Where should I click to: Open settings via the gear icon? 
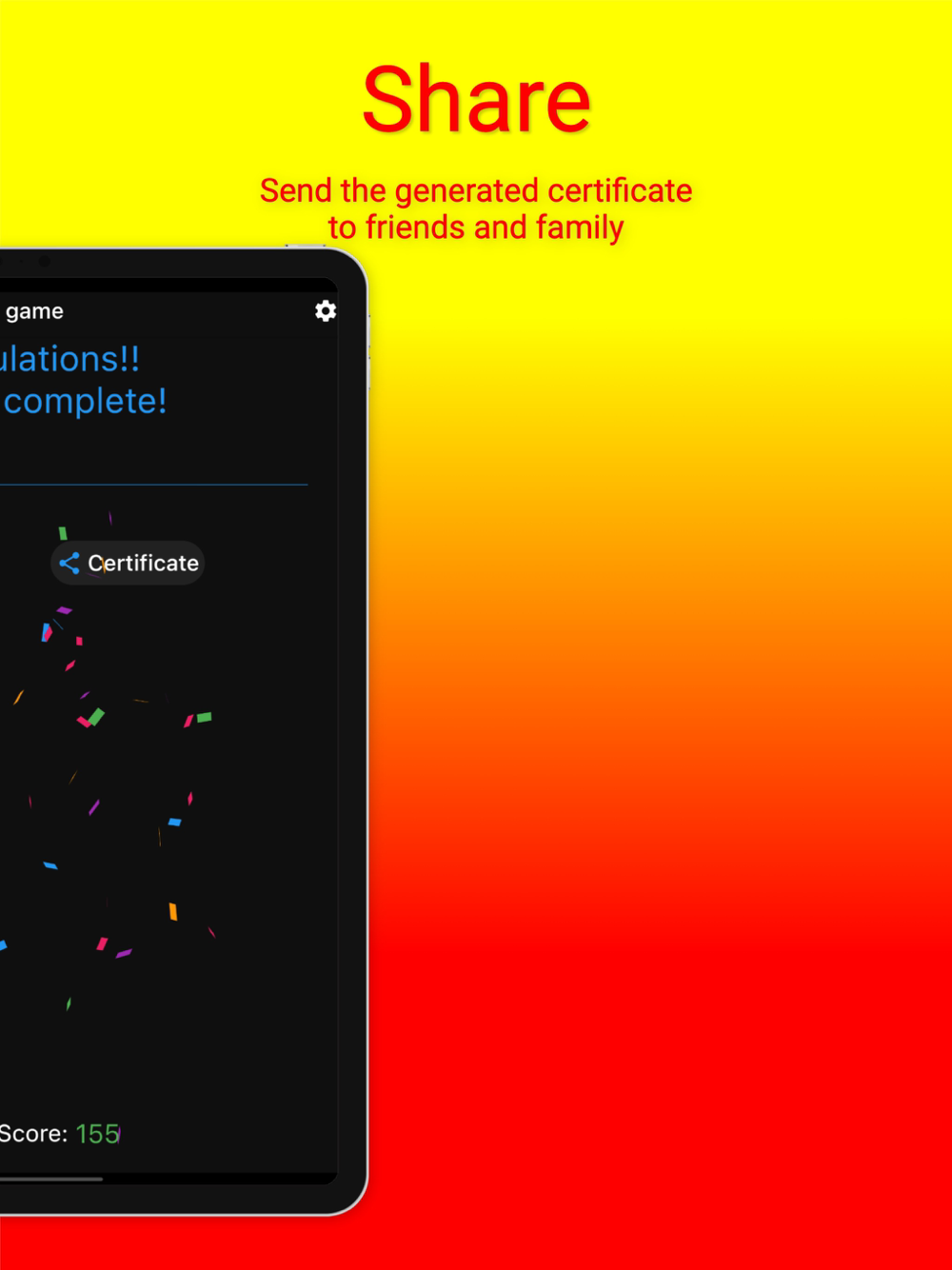[326, 311]
